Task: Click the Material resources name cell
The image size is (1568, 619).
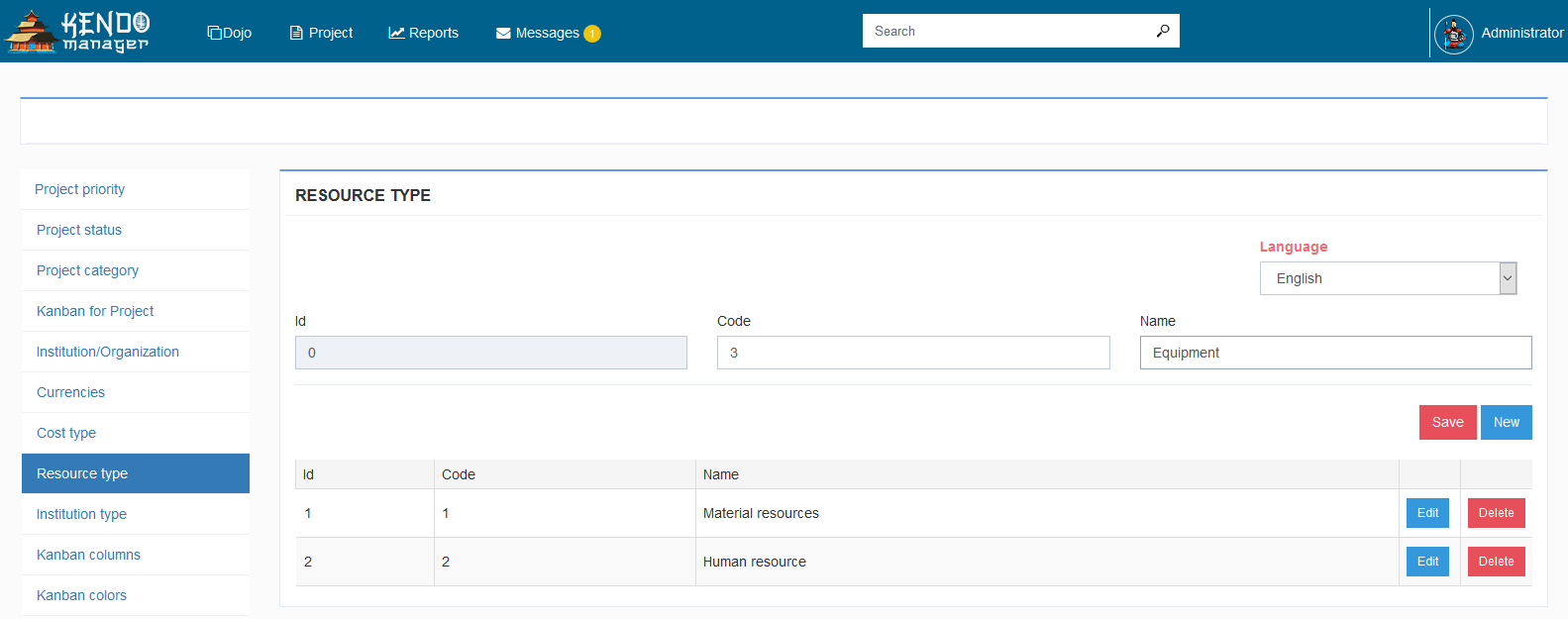Action: point(1047,513)
